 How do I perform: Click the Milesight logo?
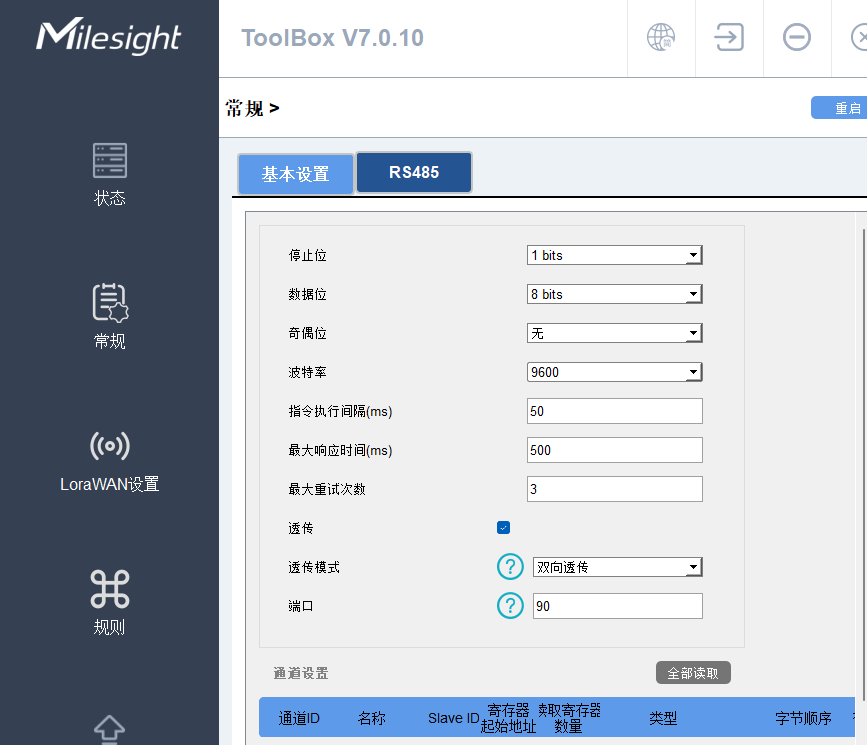108,37
